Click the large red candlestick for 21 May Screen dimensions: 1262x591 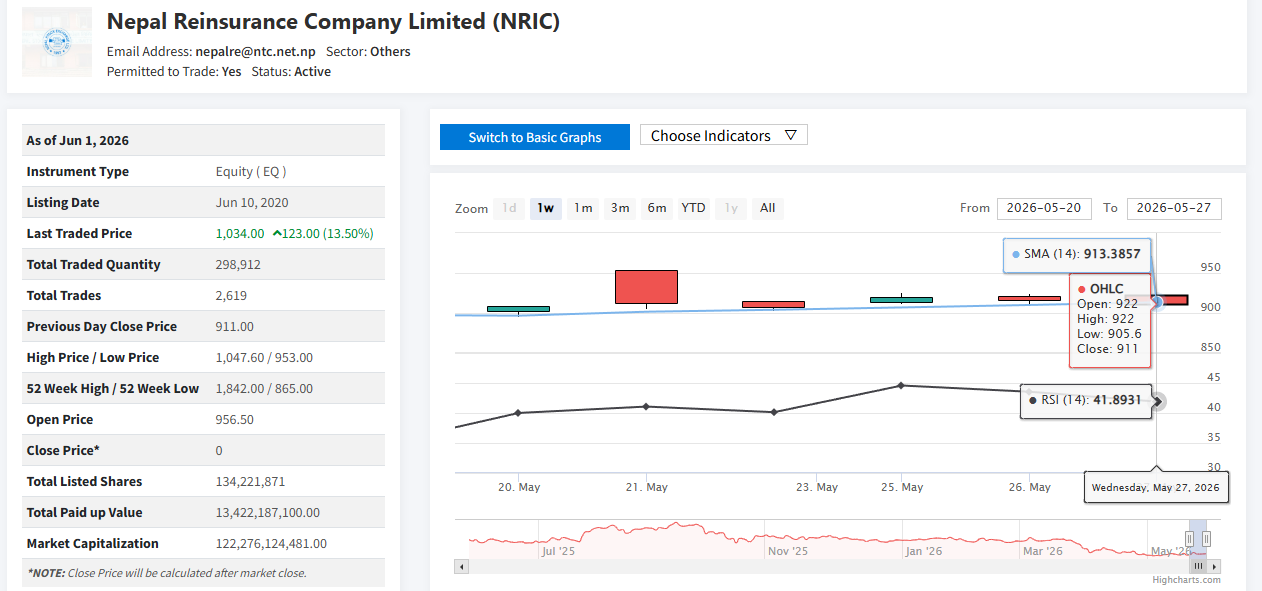(646, 286)
